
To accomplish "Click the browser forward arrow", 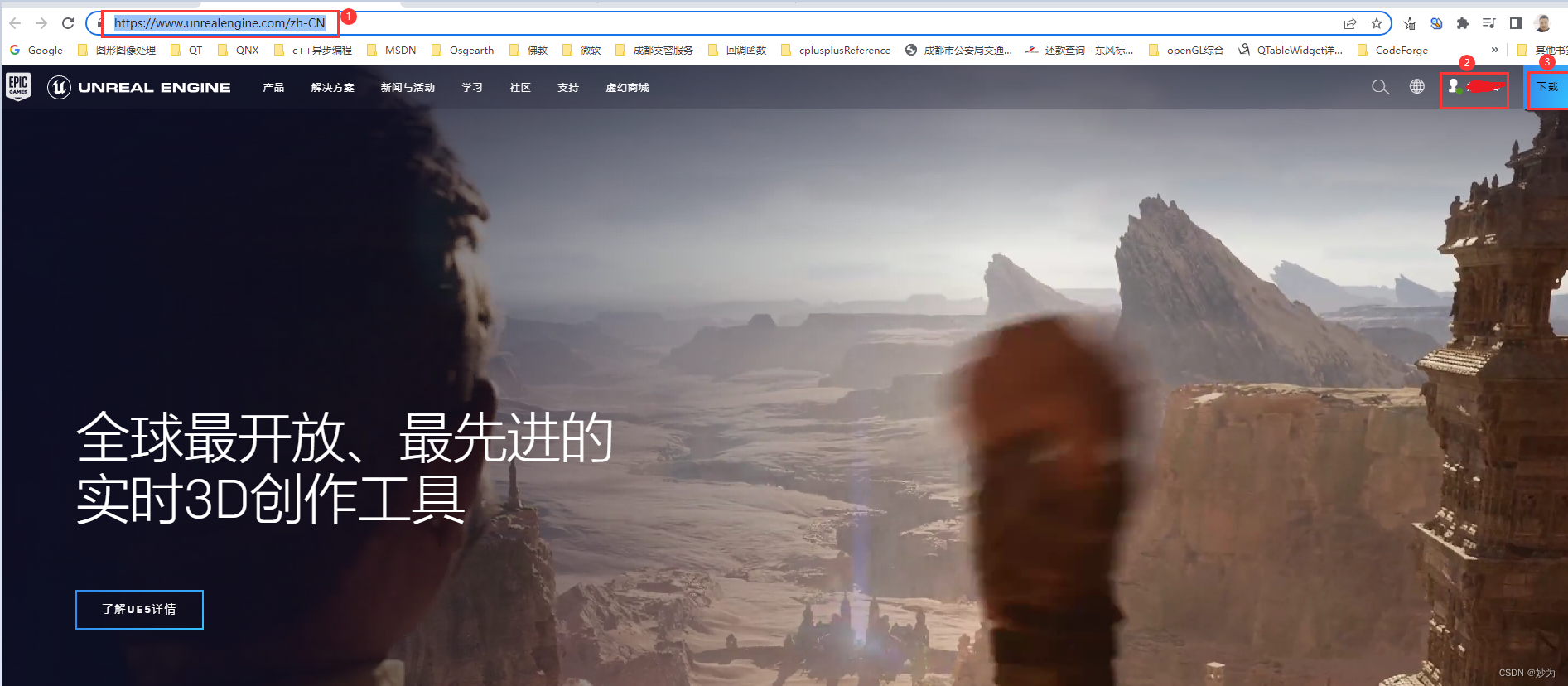I will click(x=41, y=23).
